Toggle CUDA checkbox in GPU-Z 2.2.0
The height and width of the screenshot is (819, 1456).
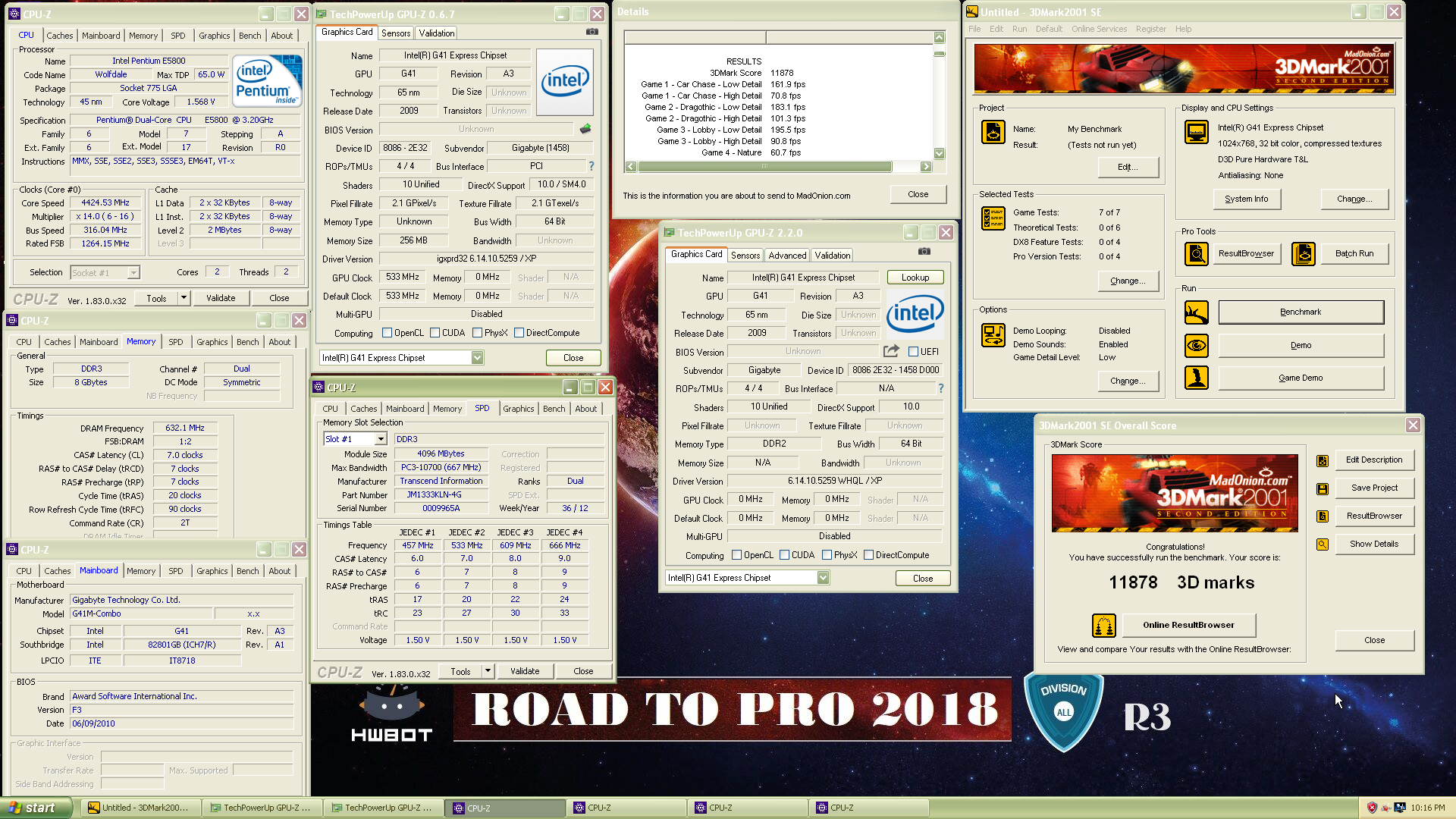[784, 555]
